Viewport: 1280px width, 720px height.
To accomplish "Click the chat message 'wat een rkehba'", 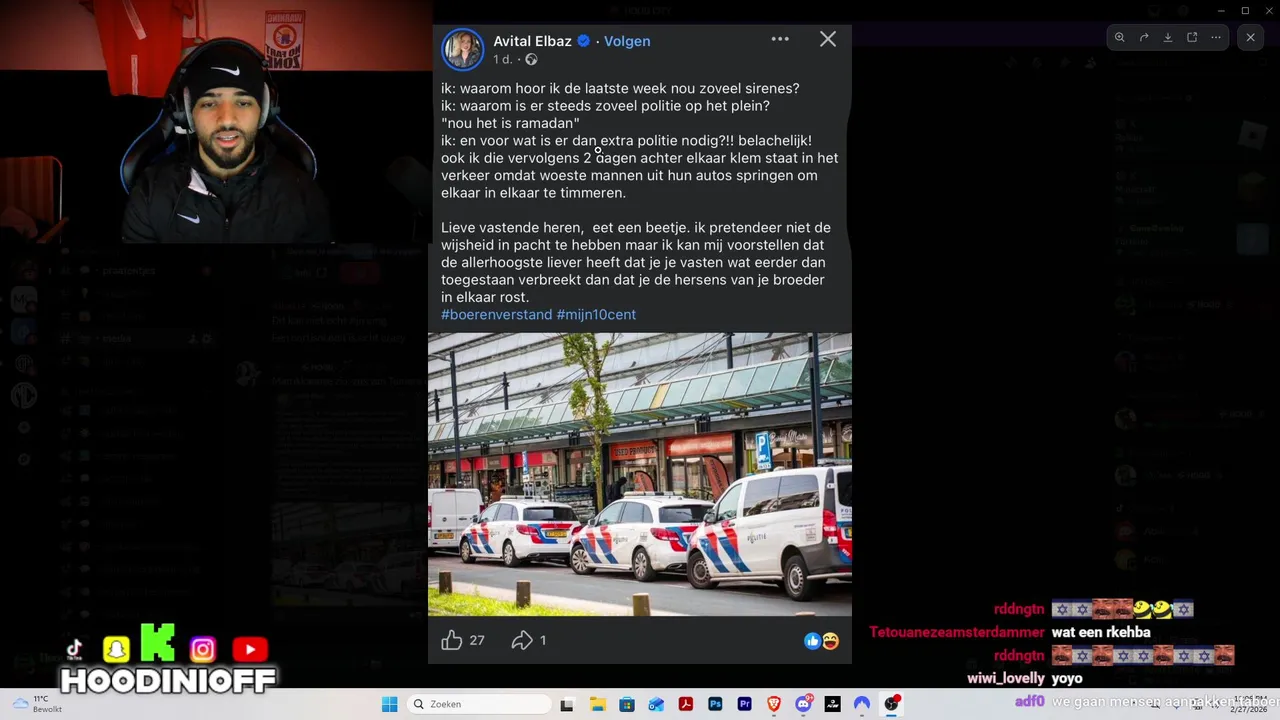I will [x=1101, y=632].
